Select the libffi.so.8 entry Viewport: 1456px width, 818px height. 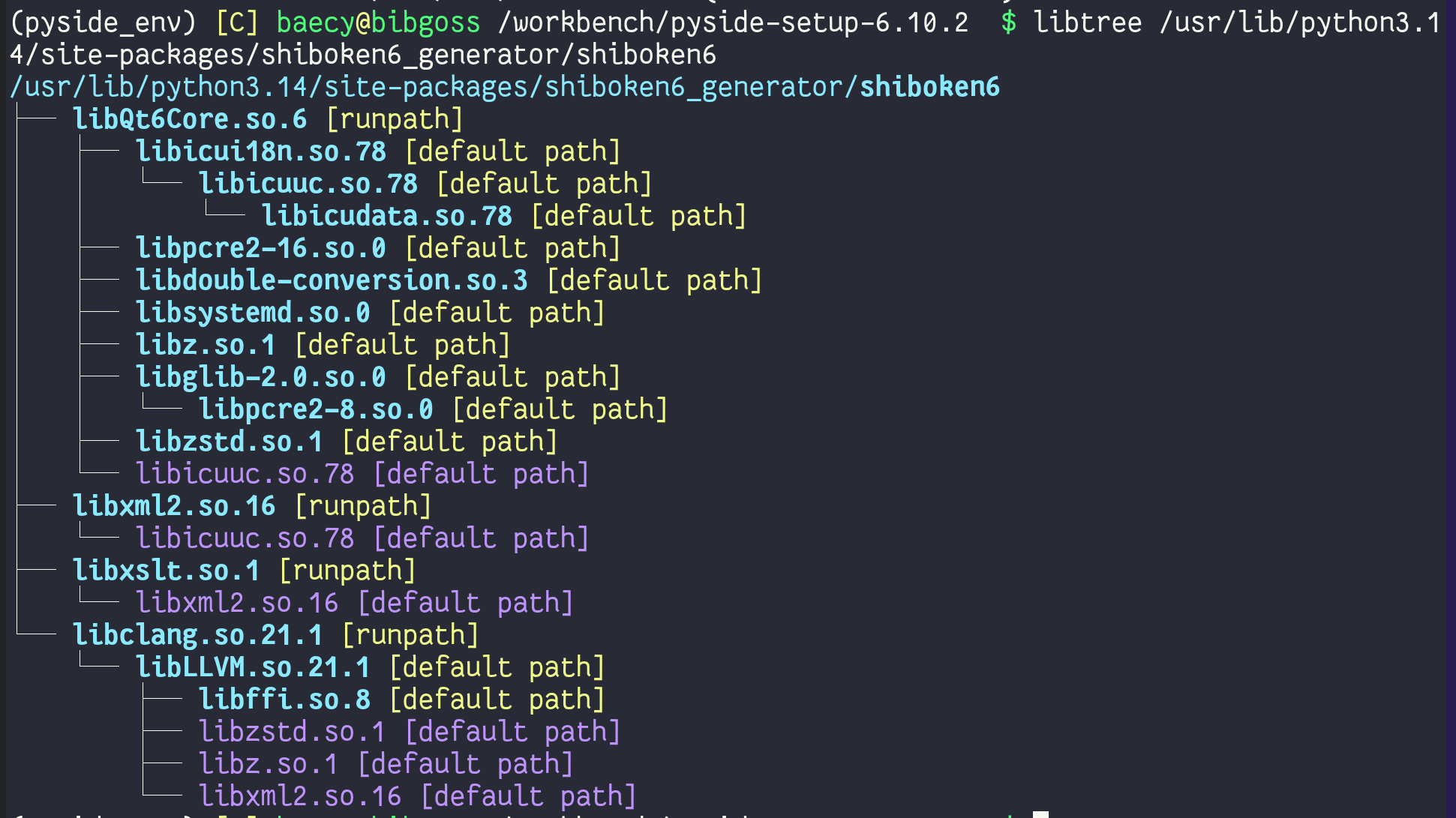coord(284,700)
